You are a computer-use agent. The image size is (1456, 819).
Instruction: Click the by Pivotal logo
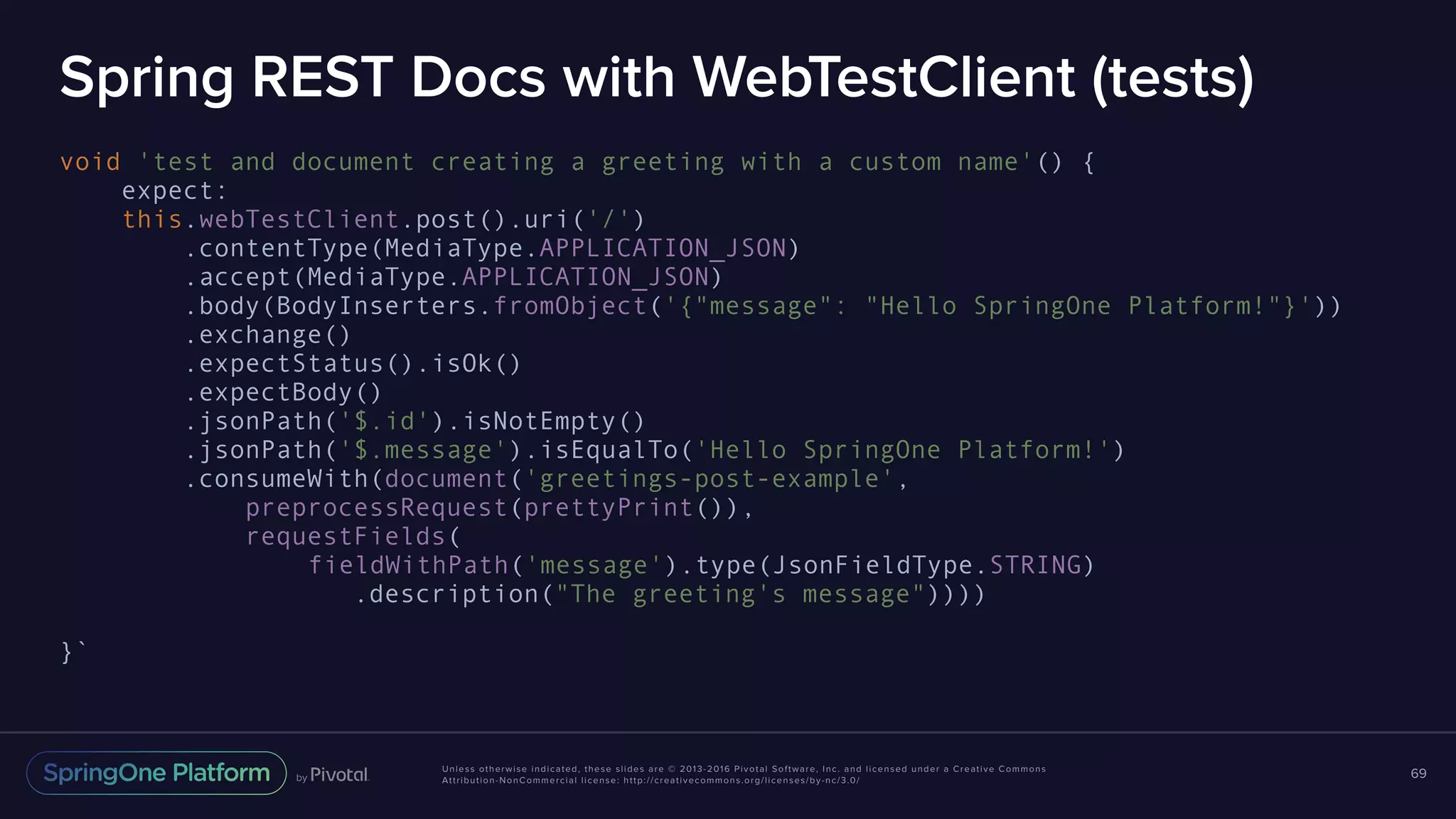333,775
